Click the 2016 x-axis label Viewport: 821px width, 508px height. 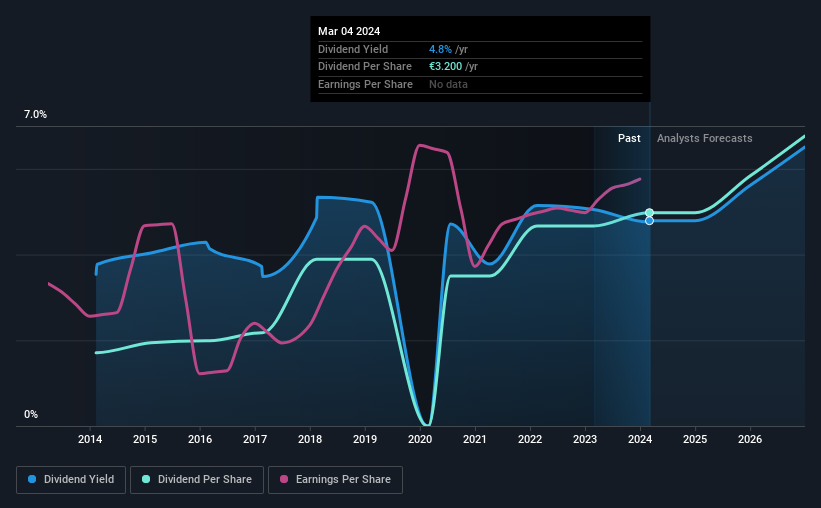click(x=200, y=439)
